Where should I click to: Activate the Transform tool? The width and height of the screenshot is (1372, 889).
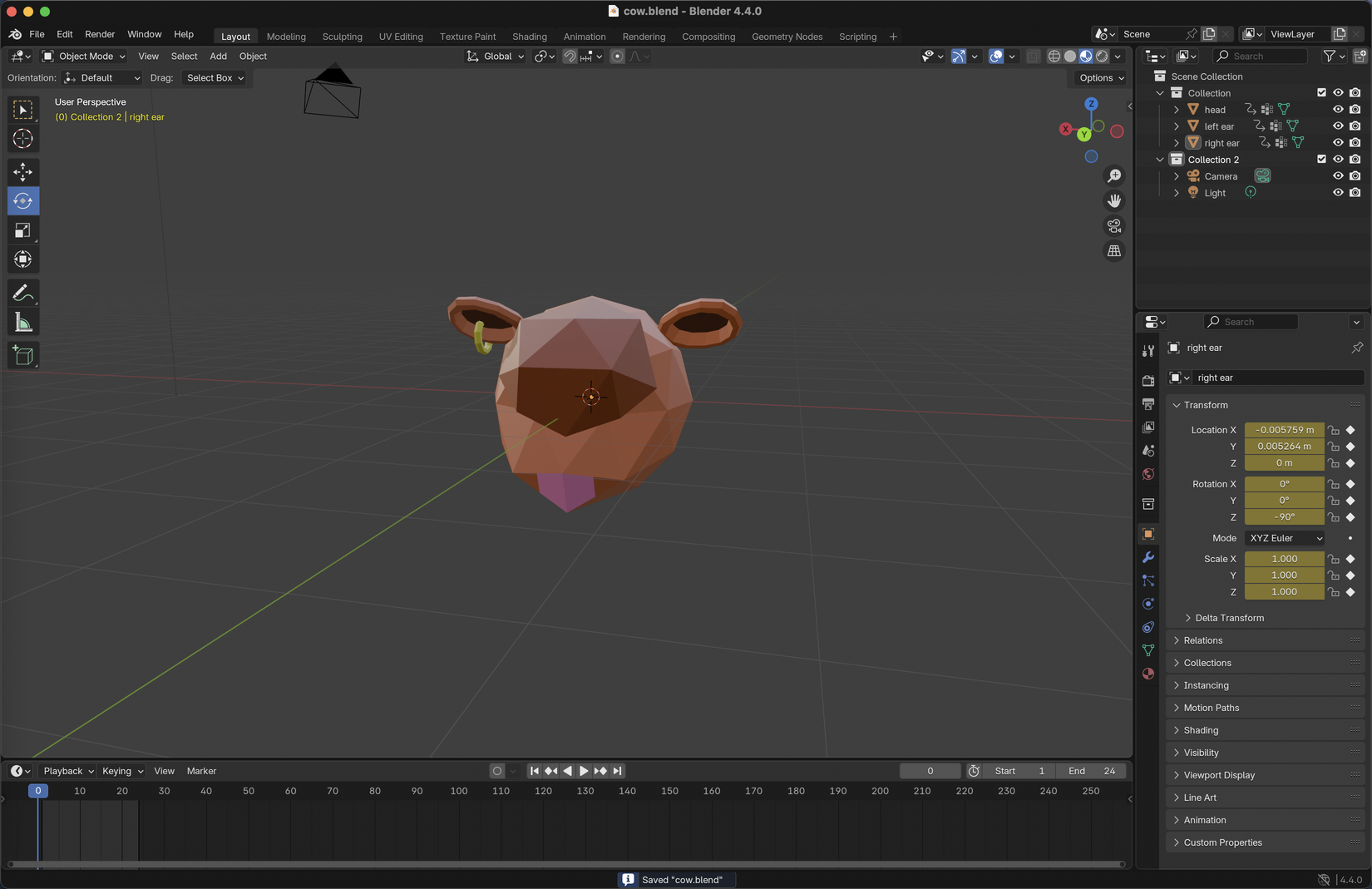point(22,259)
